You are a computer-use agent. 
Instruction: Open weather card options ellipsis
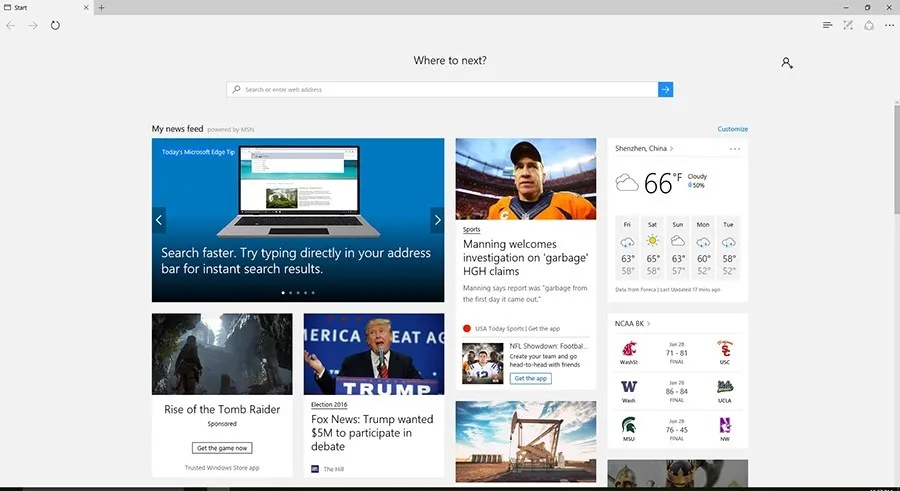(x=735, y=149)
